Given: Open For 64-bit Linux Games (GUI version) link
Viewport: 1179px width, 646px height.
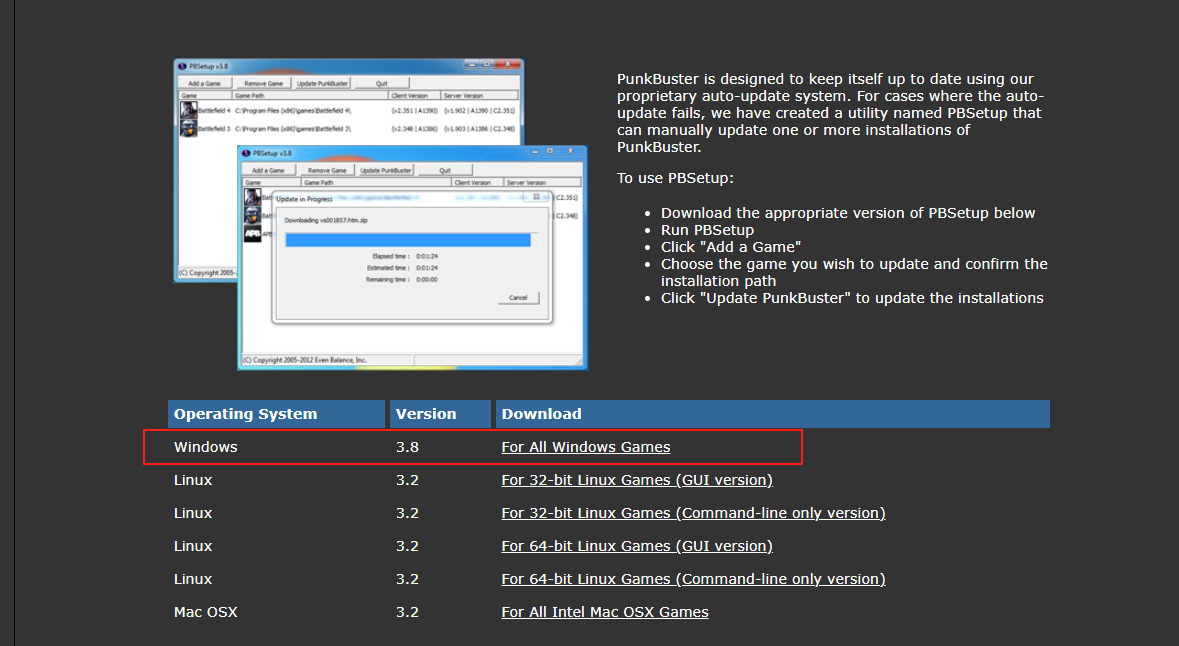Looking at the screenshot, I should tap(637, 546).
